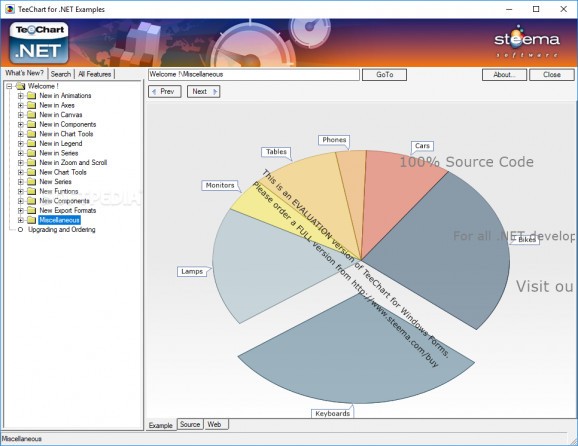Image resolution: width=578 pixels, height=446 pixels.
Task: Click the New in Components folder icon
Action: pos(31,125)
